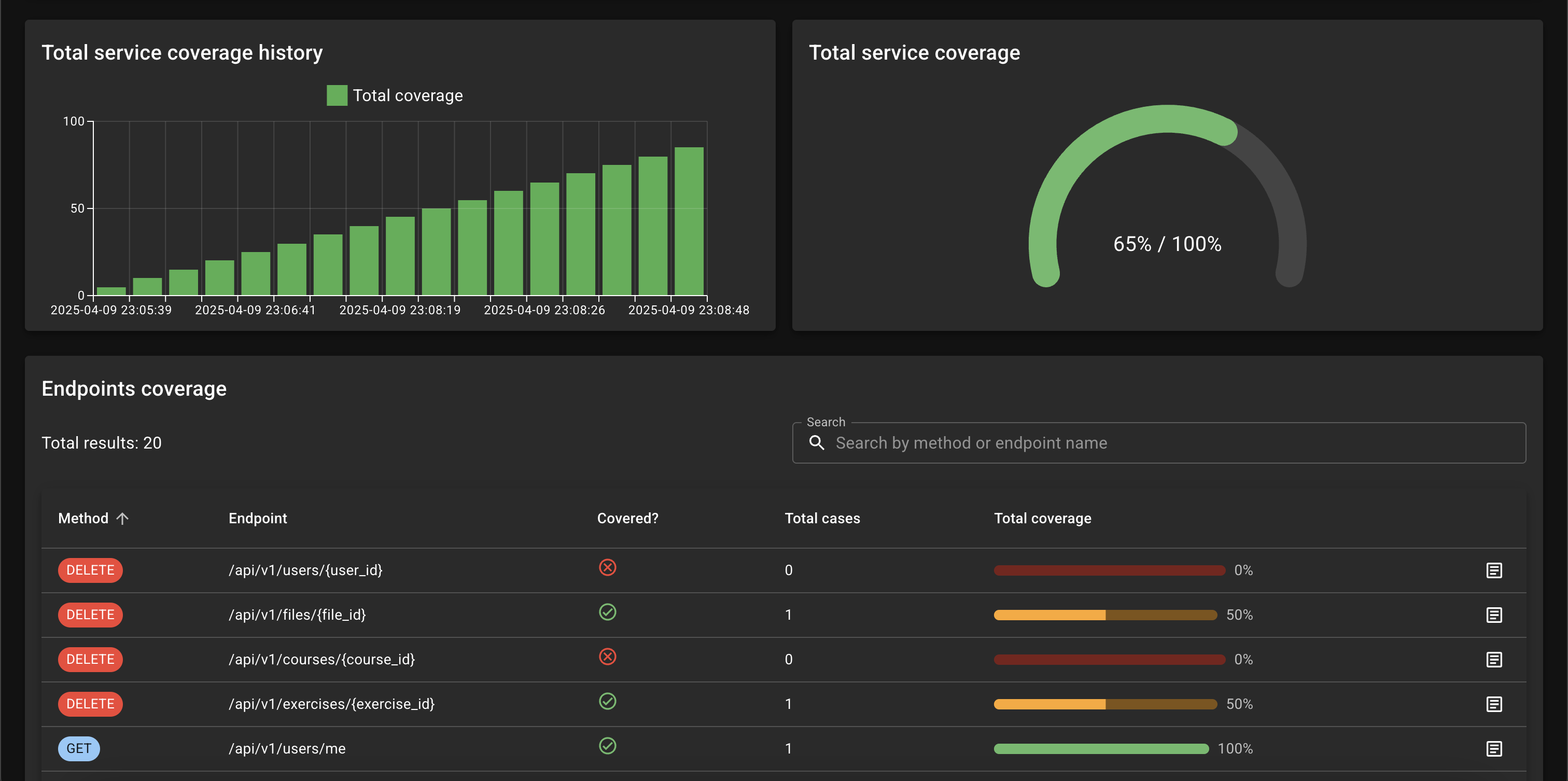
Task: Select the /api/v1/users/{user_id} endpoint text
Action: coord(305,570)
